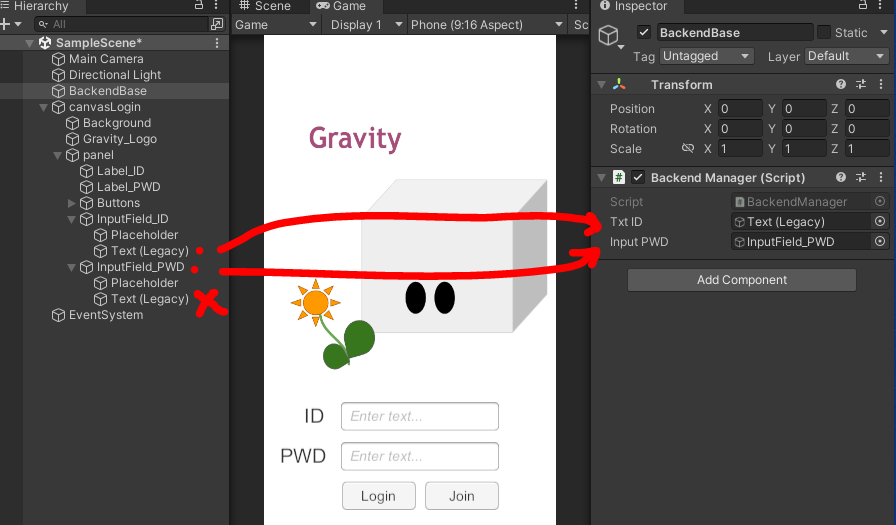Collapse the Backend Manager script foldout
Viewport: 896px width, 525px height.
point(601,178)
